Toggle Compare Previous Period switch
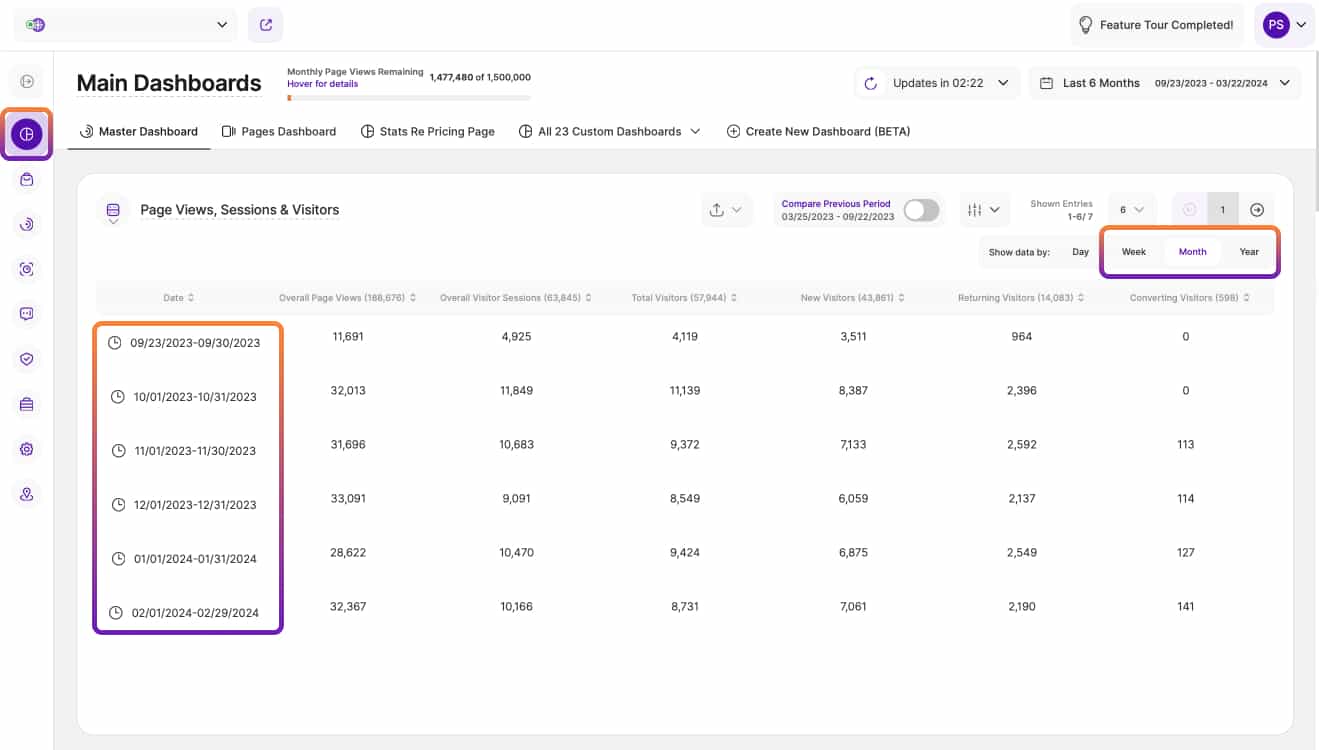Image resolution: width=1319 pixels, height=750 pixels. [x=920, y=210]
